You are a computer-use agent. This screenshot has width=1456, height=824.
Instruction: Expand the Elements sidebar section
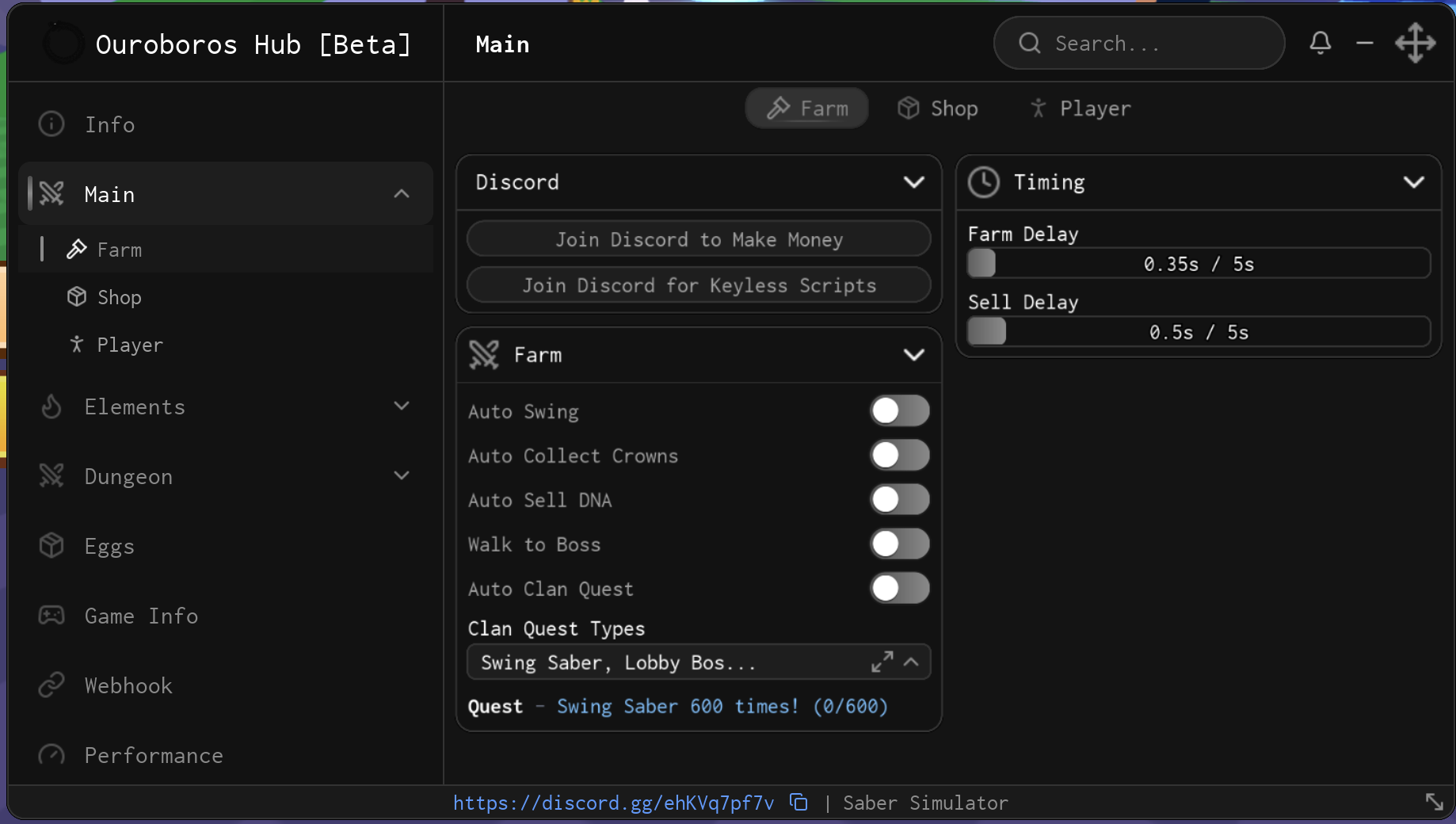tap(402, 406)
